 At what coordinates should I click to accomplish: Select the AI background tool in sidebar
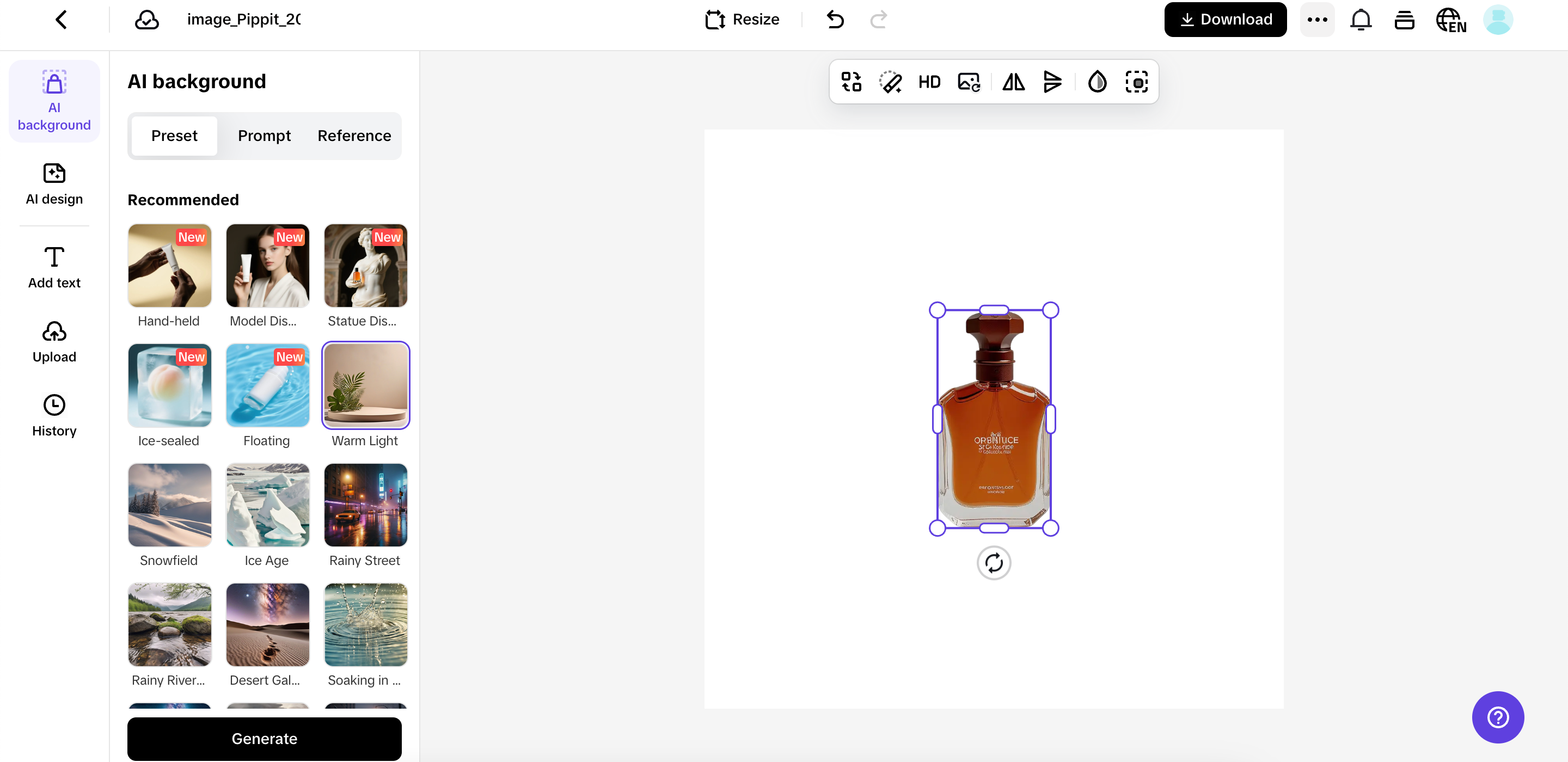pos(54,101)
